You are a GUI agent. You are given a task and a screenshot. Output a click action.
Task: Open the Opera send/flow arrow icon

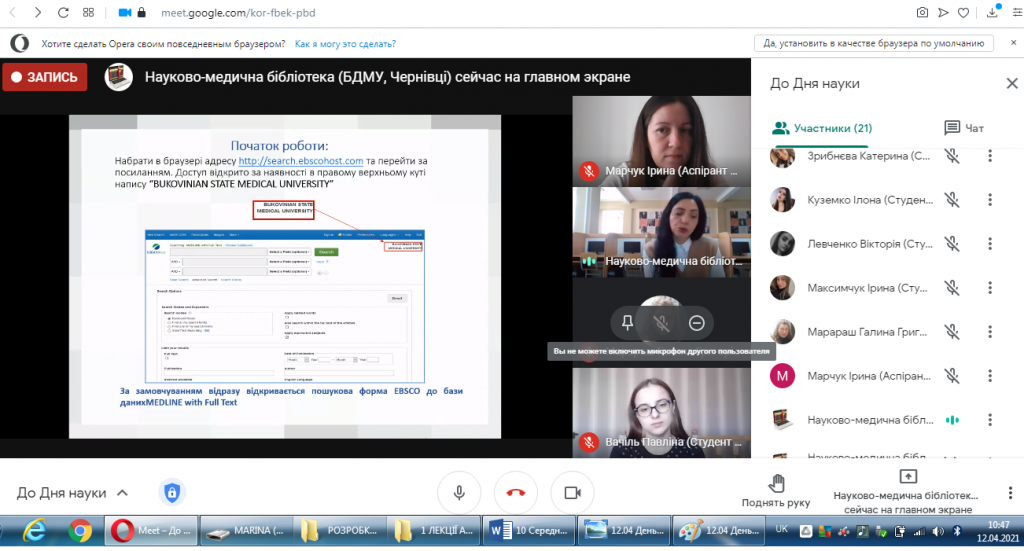click(943, 12)
